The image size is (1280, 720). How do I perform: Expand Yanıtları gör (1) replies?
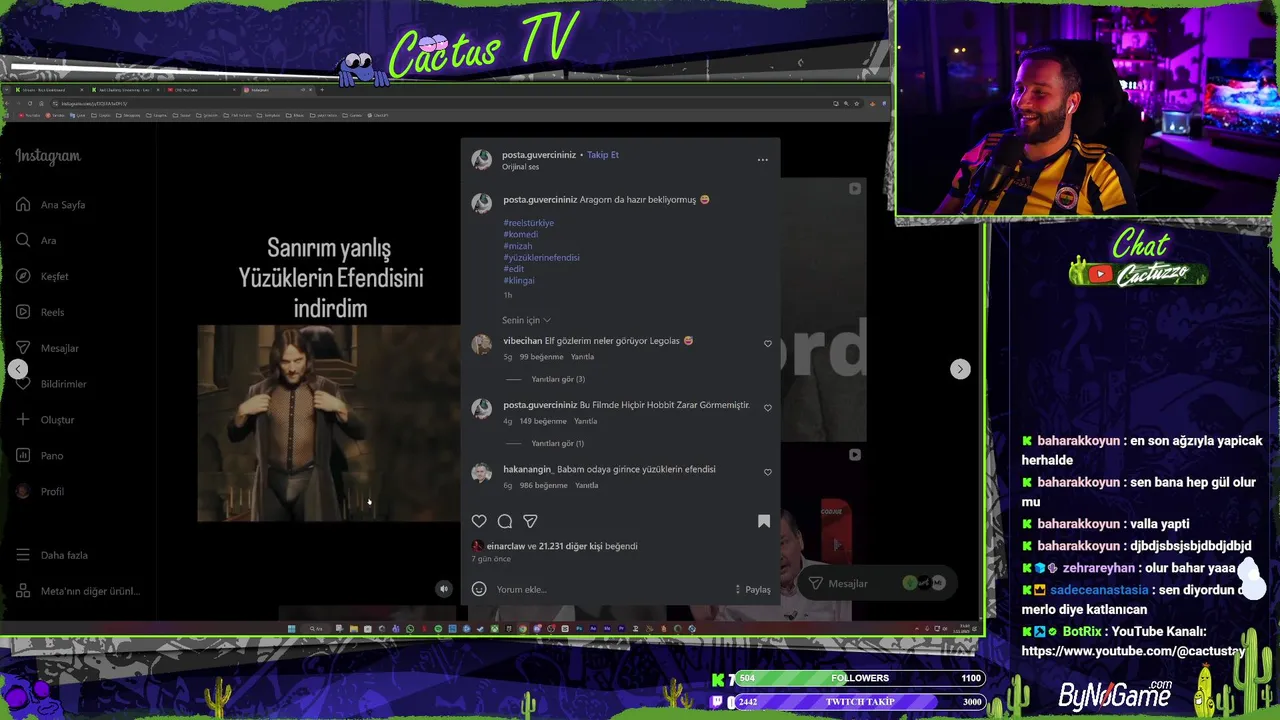point(557,443)
